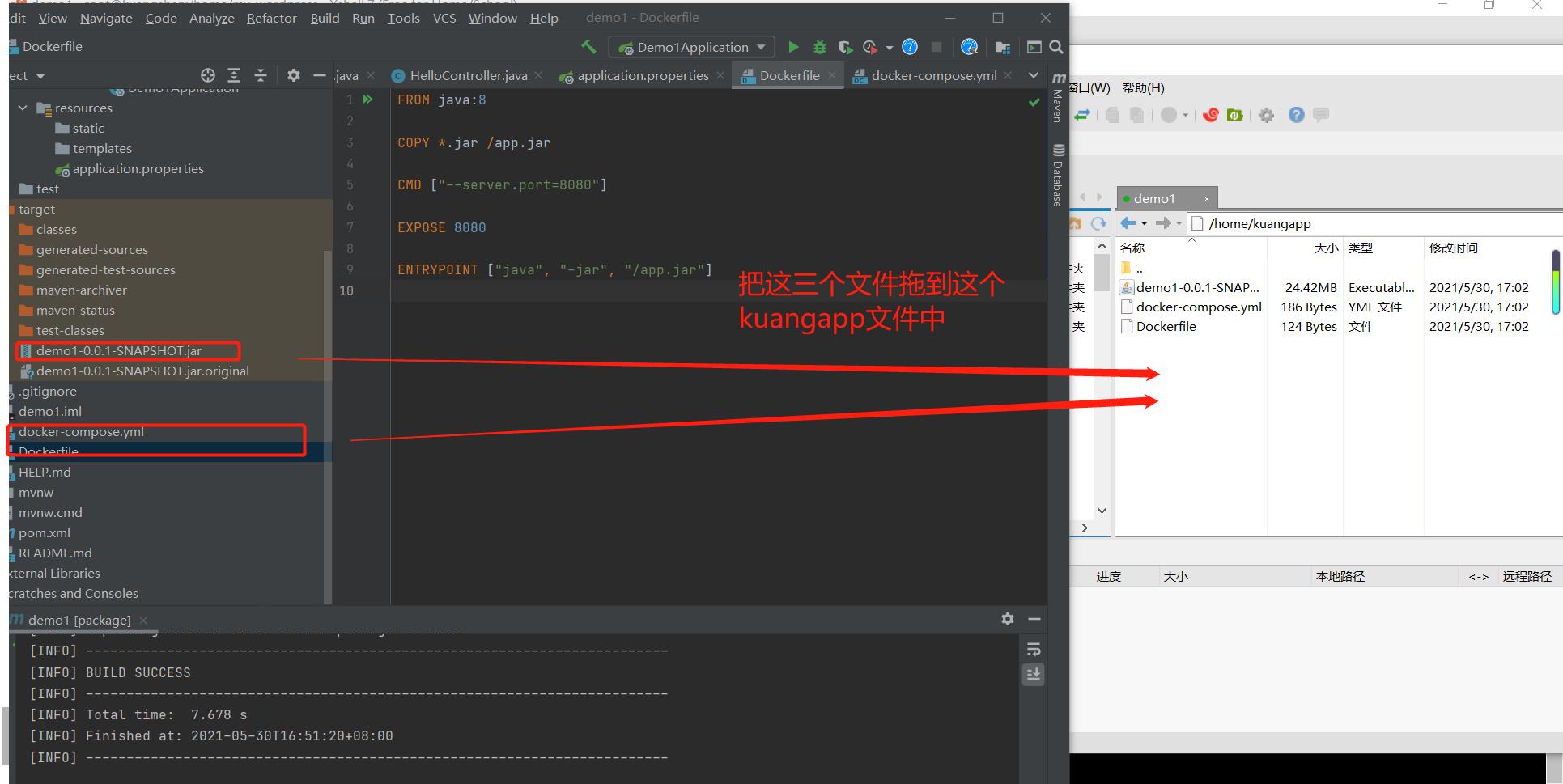The height and width of the screenshot is (784, 1563).
Task: Click locate target icon in Project panel
Action: (208, 75)
